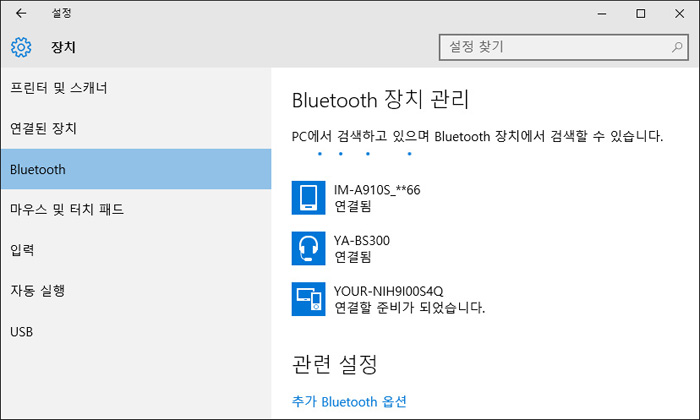Open the 추가 Bluetooth 옵션 link

[x=349, y=402]
